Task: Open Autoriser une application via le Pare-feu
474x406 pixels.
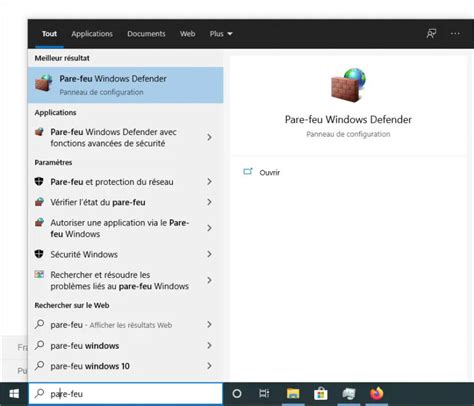Action: 126,228
